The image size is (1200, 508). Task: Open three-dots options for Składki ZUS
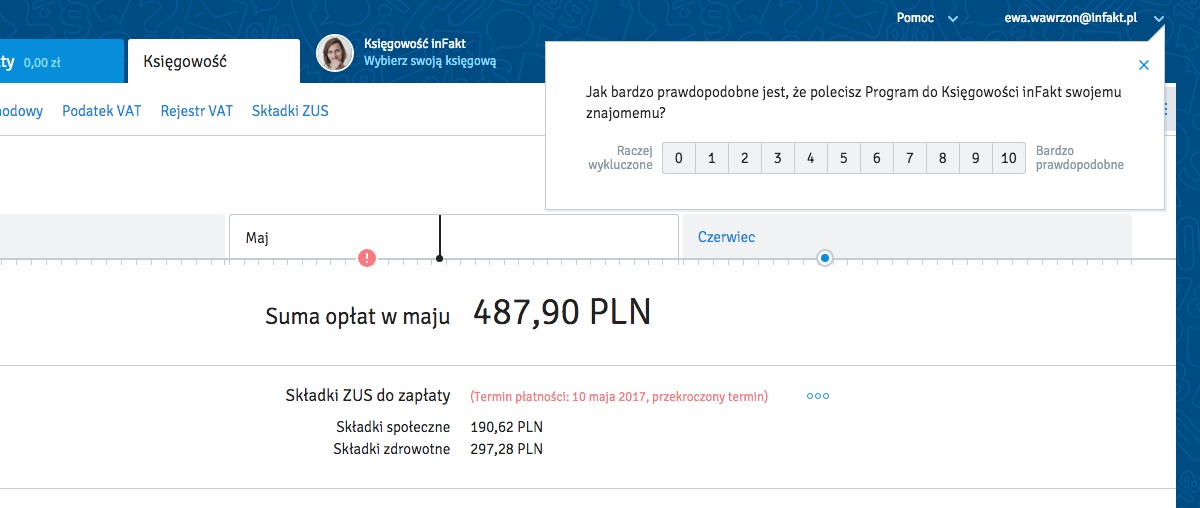pyautogui.click(x=818, y=396)
